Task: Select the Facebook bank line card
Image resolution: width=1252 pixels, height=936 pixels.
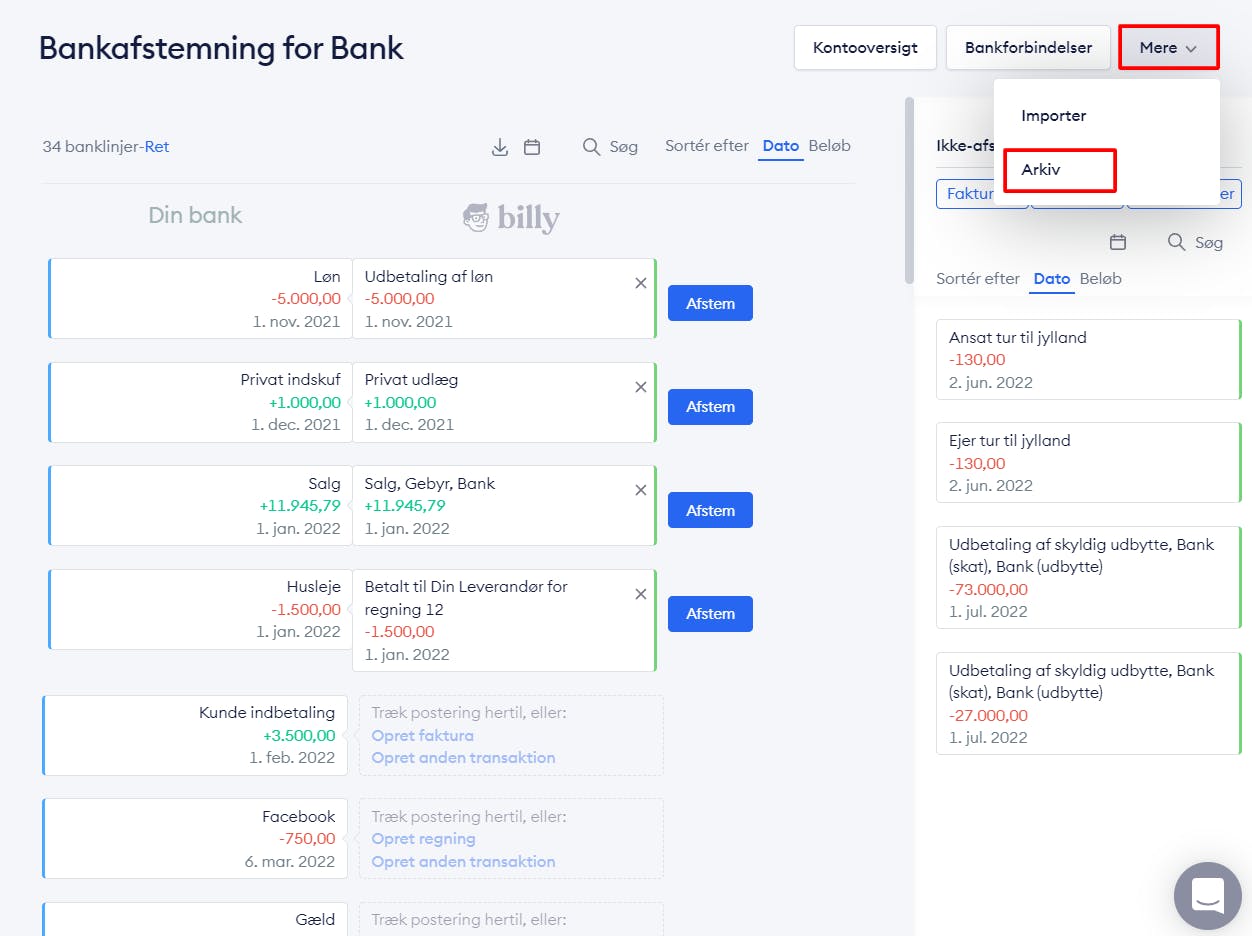Action: (195, 839)
